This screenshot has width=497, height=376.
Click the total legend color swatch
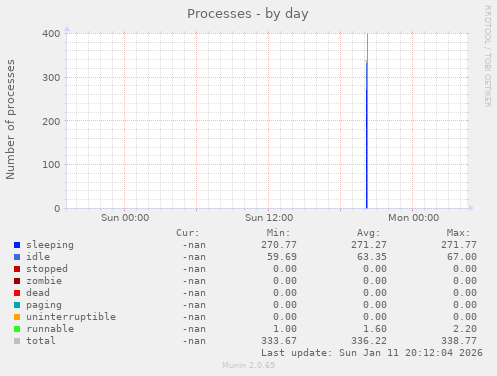coord(17,341)
